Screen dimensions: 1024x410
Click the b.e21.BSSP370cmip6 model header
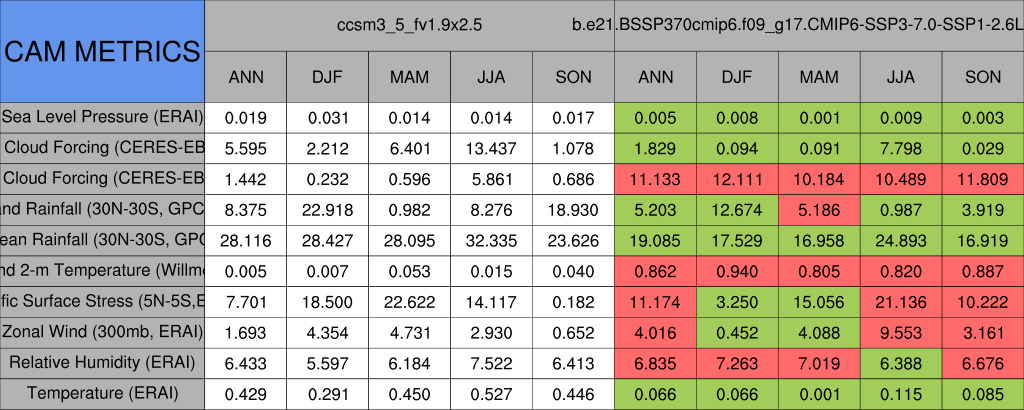(818, 24)
